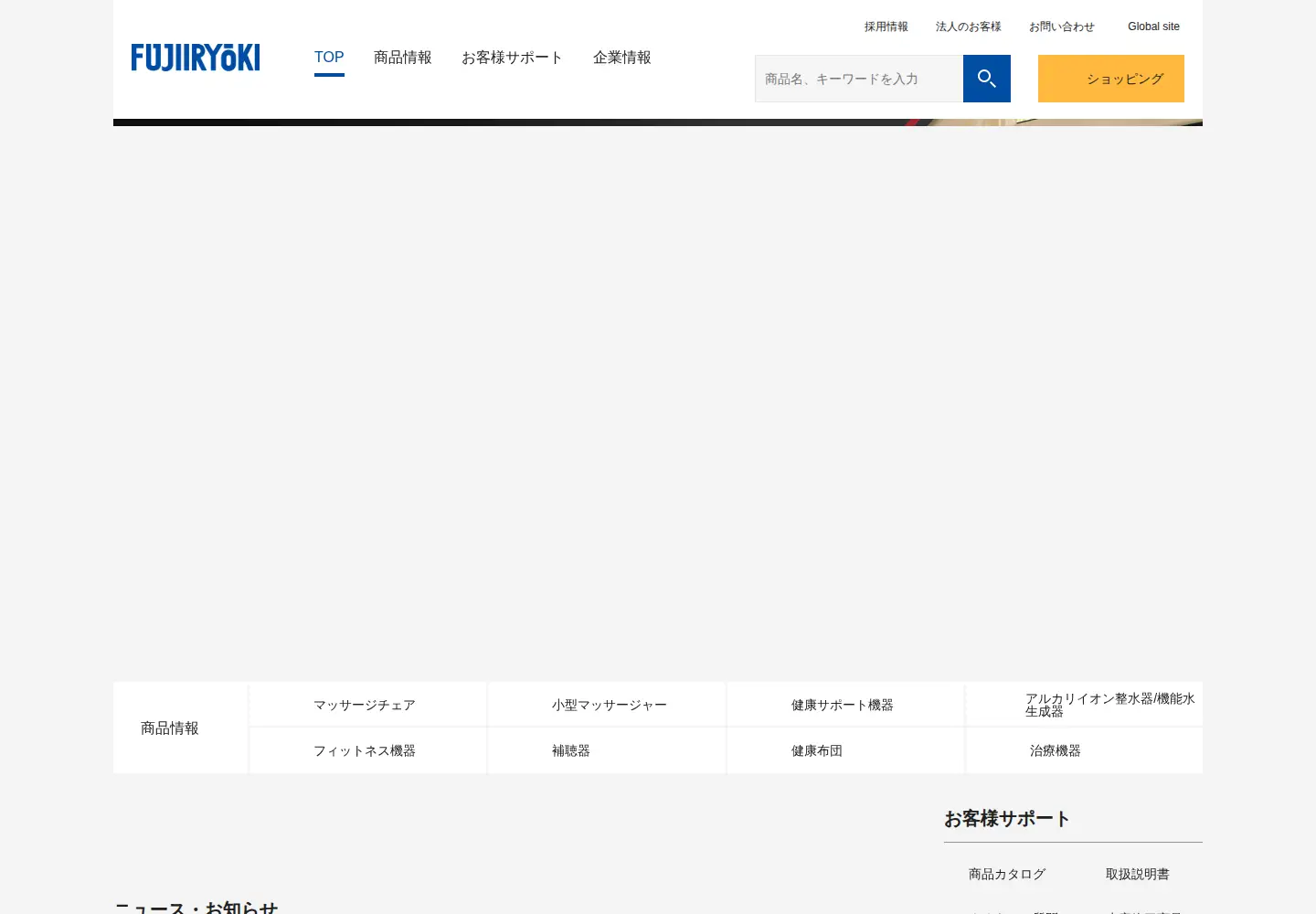1316x914 pixels.
Task: Open the 企業情報 navigation menu
Action: (x=622, y=58)
